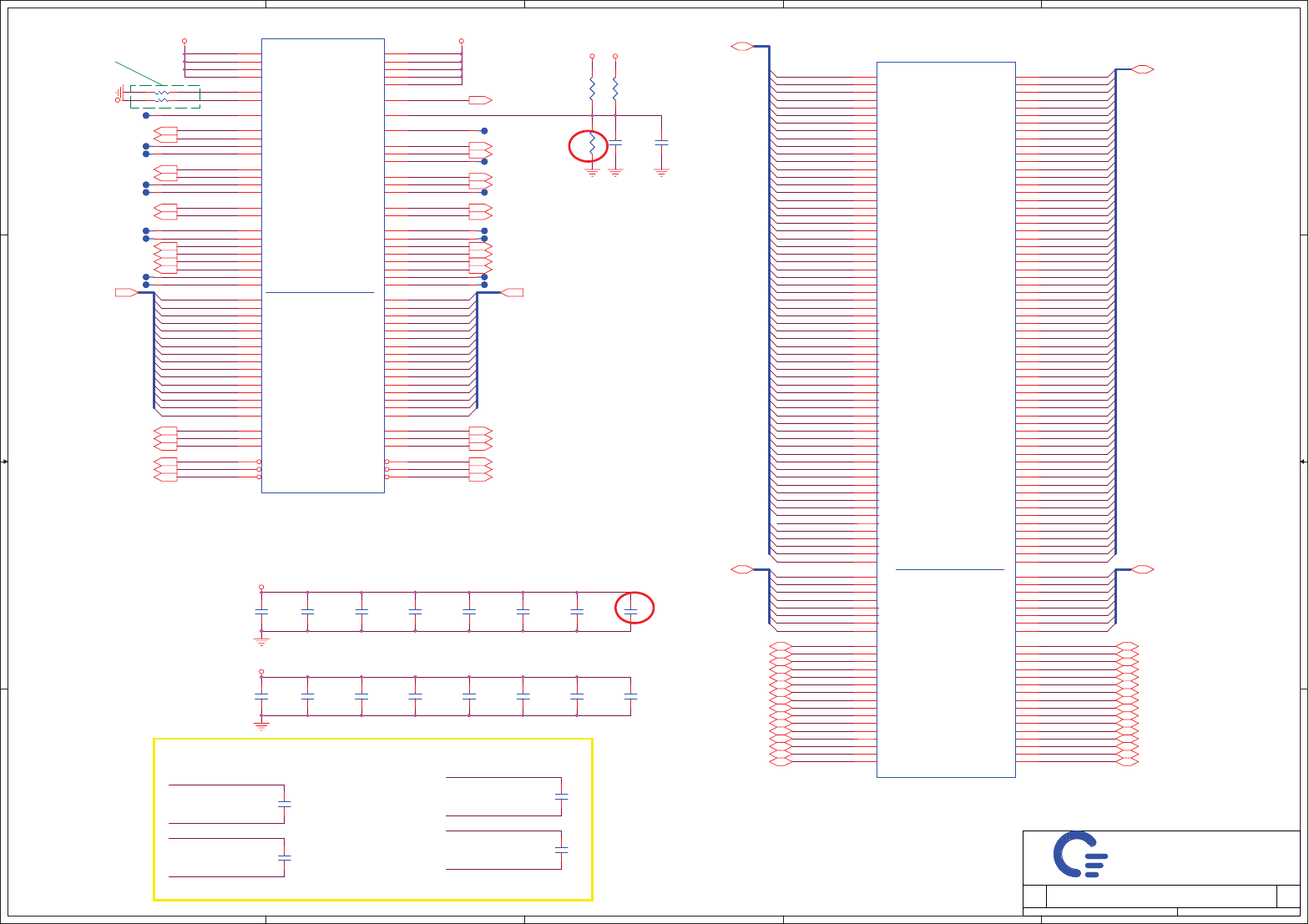Select the power symbol atop the lower capacitor row
This screenshot has height=924, width=1309.
(x=261, y=673)
